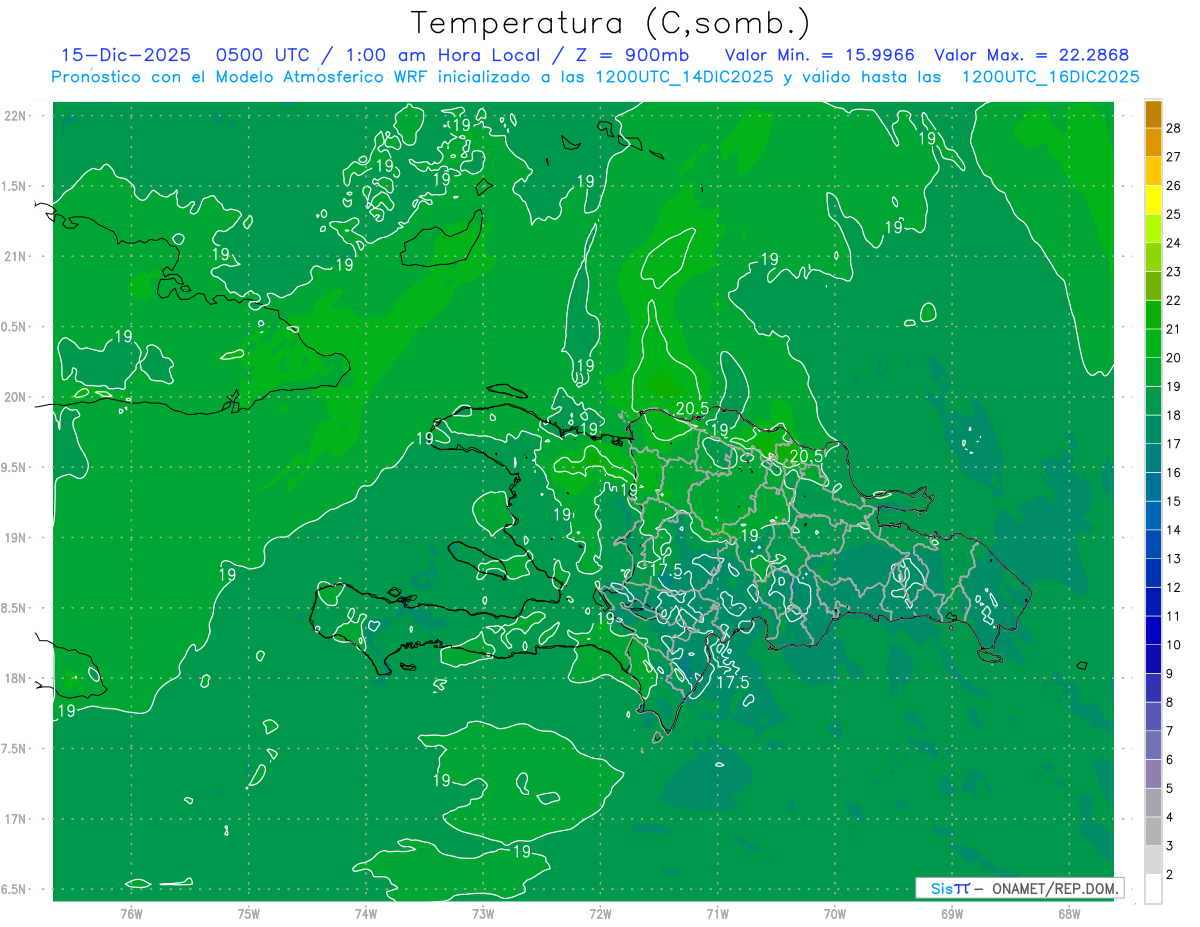This screenshot has width=1200, height=927.
Task: Pick the legend color between 16 and 17
Action: point(1153,458)
